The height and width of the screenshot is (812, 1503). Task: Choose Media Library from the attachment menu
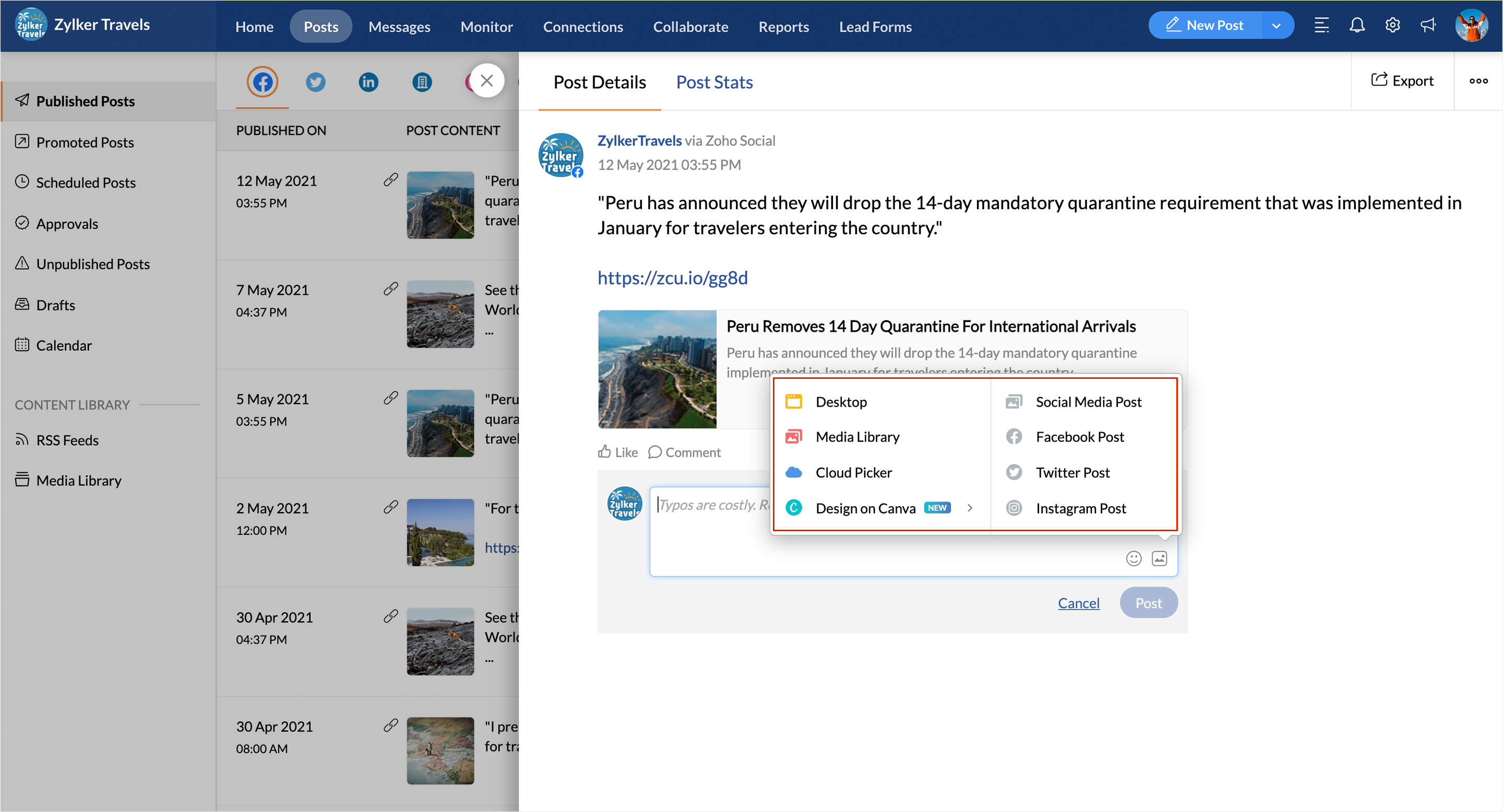857,436
